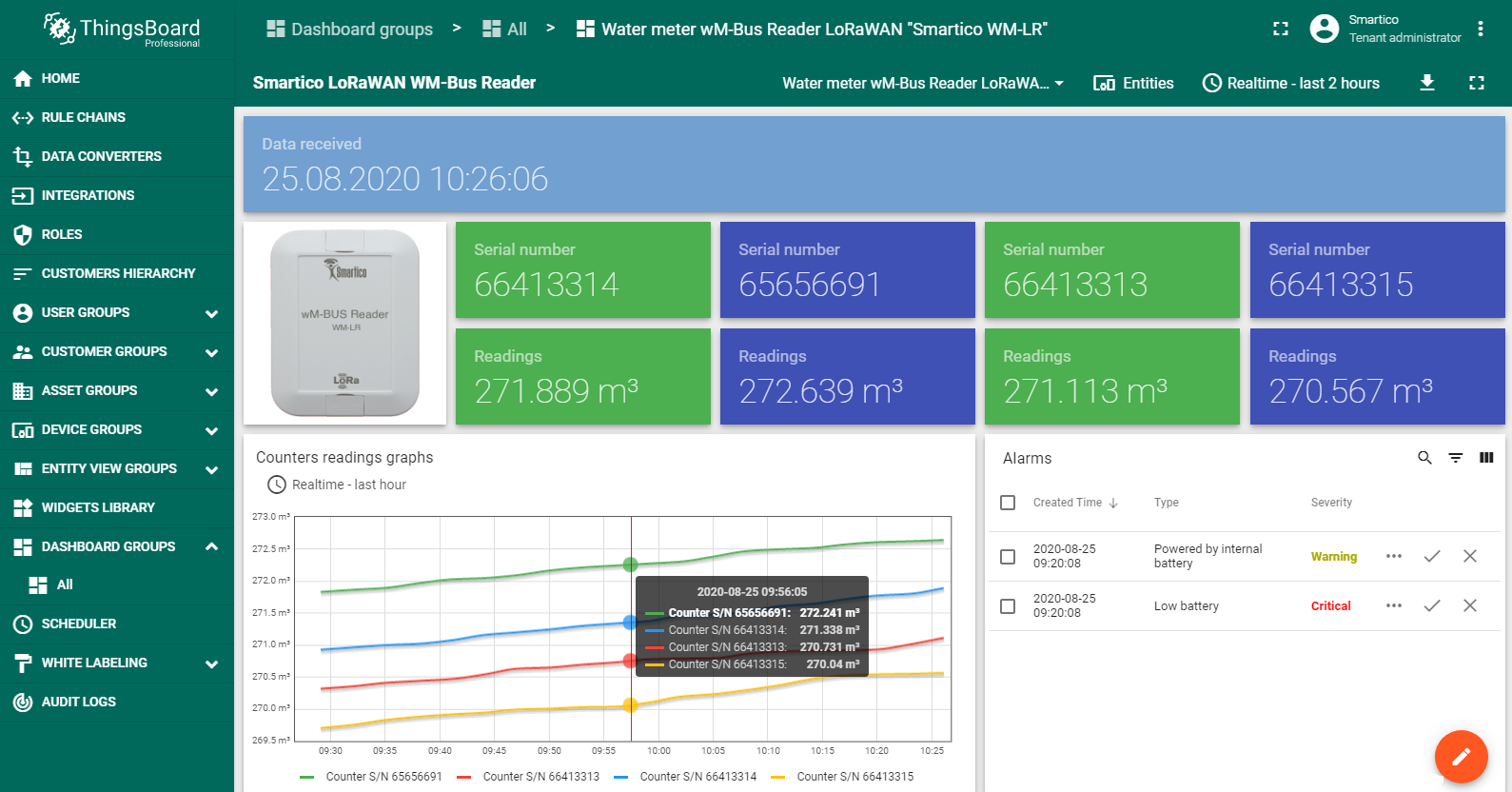Click the orange edit dashboard pencil button
Screen dimensions: 1512x792
pyautogui.click(x=1461, y=757)
